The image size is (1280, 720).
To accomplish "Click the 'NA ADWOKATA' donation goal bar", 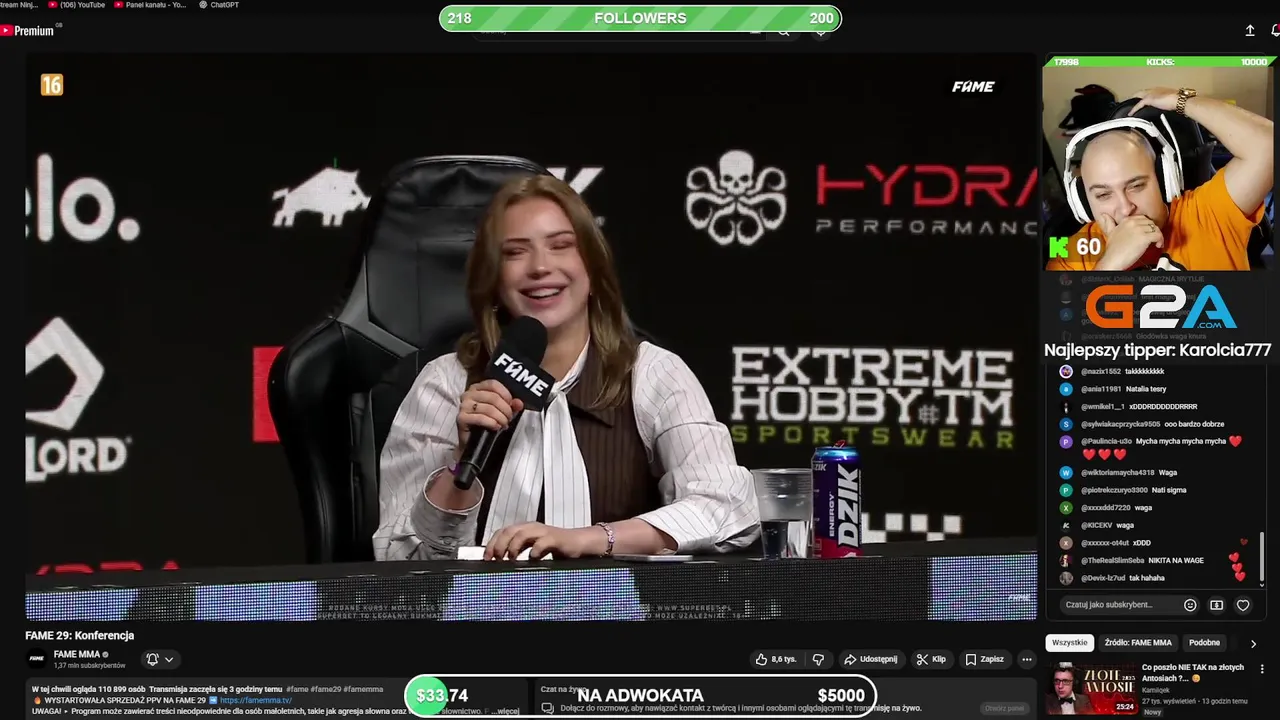I will click(x=640, y=695).
